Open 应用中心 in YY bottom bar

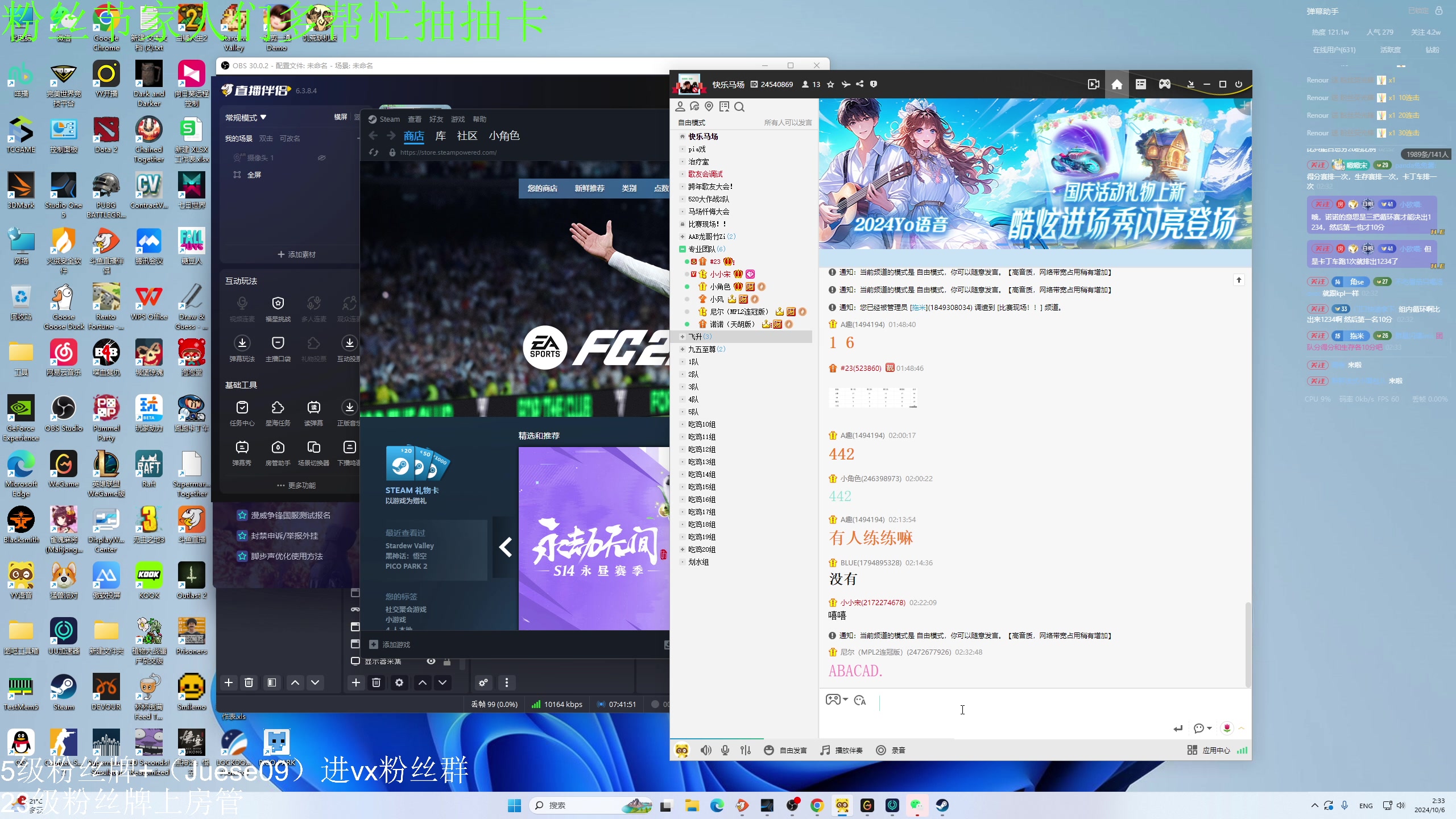coord(1209,750)
